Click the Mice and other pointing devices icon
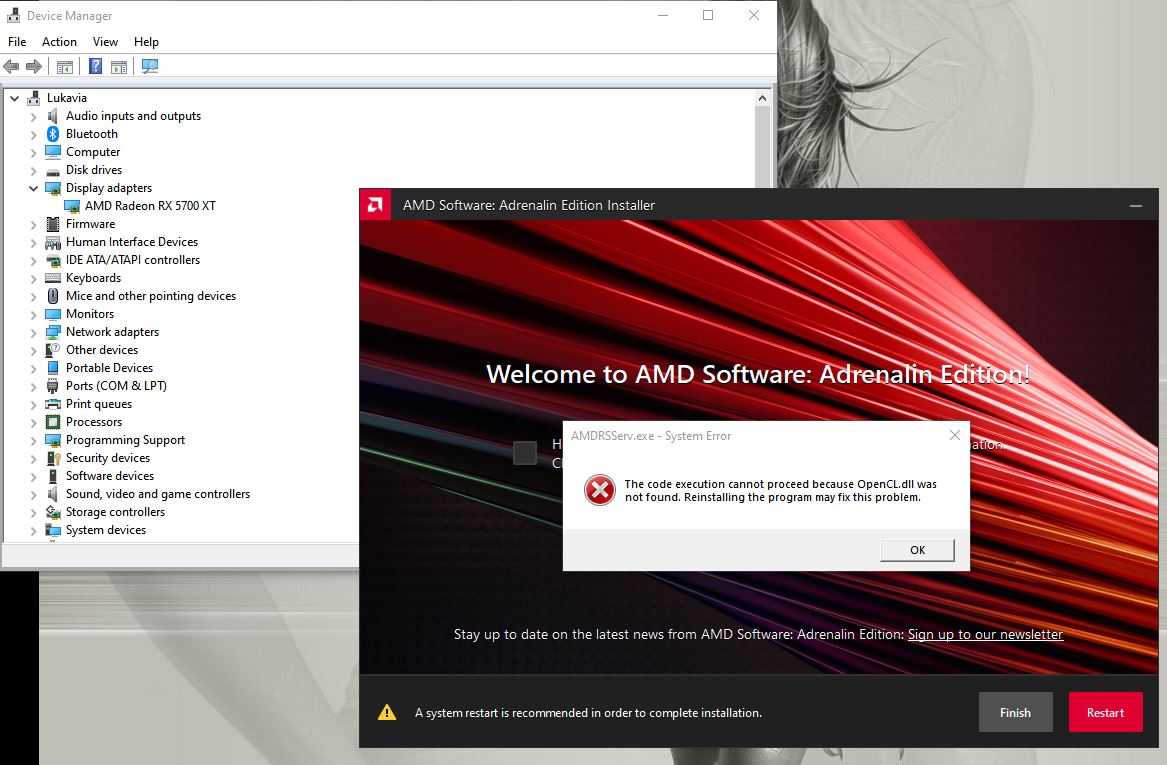Viewport: 1167px width, 765px height. [x=53, y=296]
